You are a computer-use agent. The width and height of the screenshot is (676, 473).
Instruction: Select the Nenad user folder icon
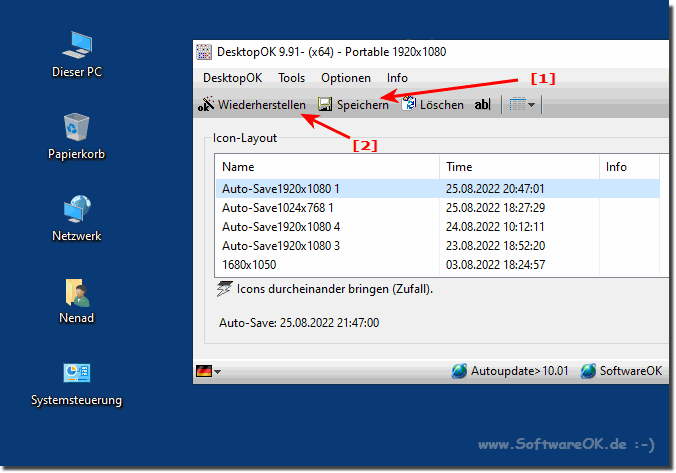(x=76, y=301)
